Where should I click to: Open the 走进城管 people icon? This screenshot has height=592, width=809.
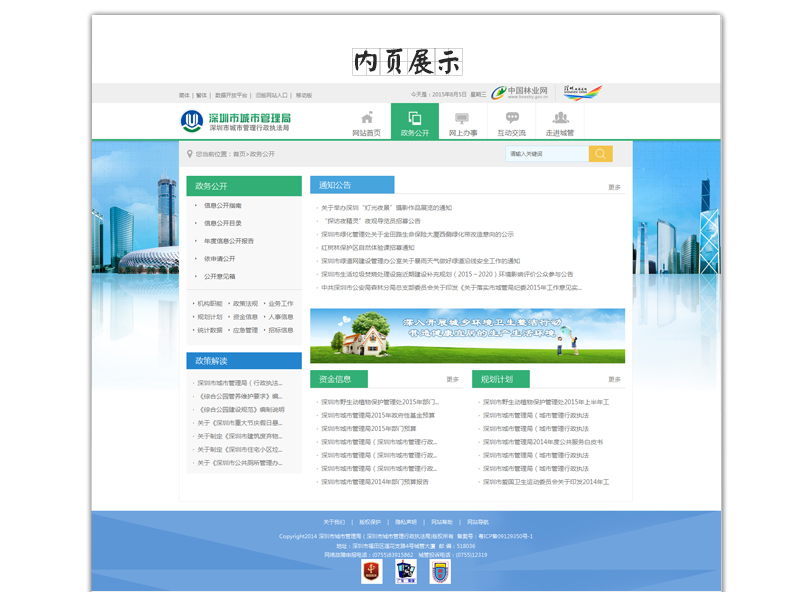coord(560,118)
